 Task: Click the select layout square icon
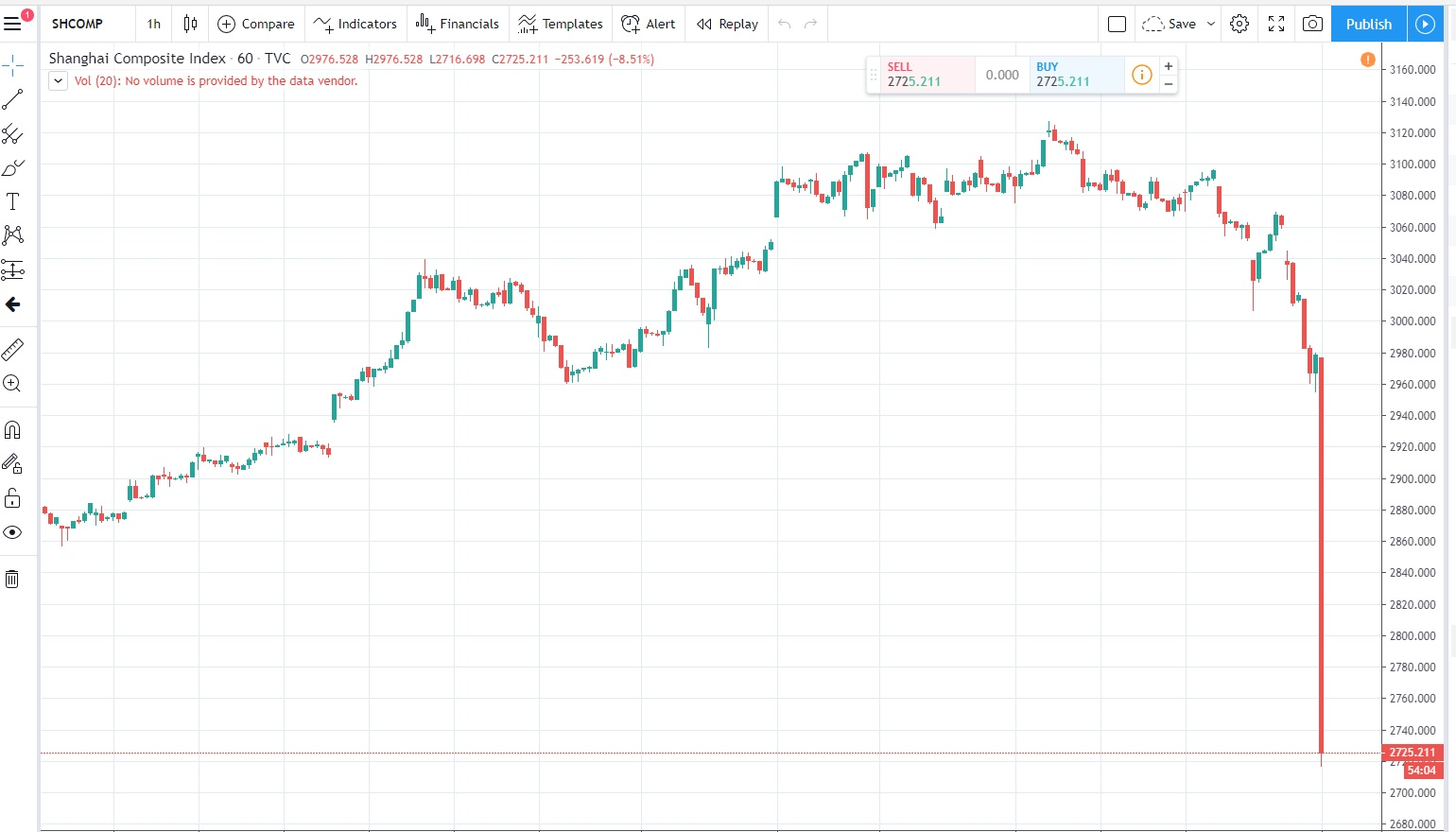[x=1117, y=24]
